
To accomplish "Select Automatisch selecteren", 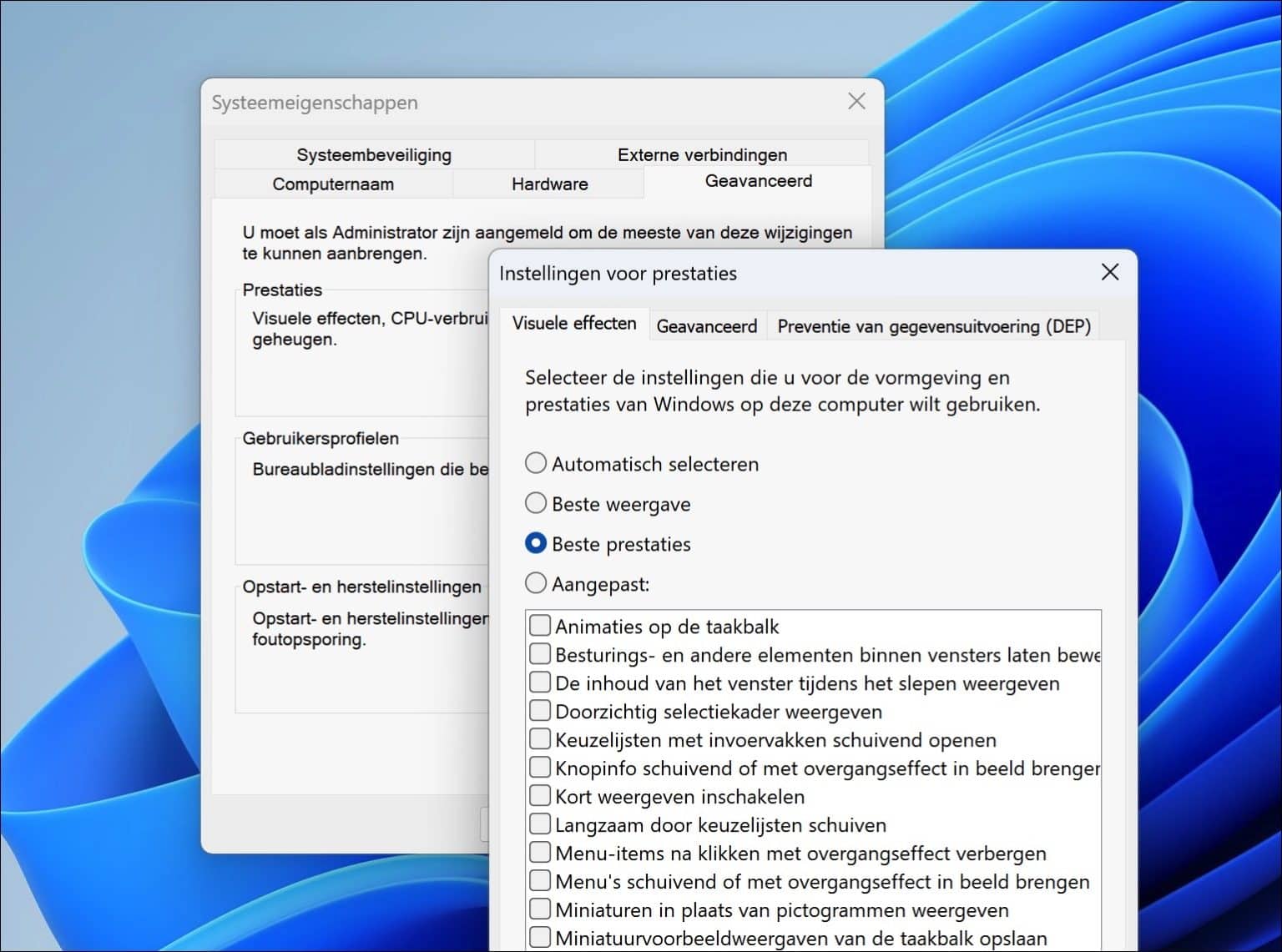I will [536, 462].
